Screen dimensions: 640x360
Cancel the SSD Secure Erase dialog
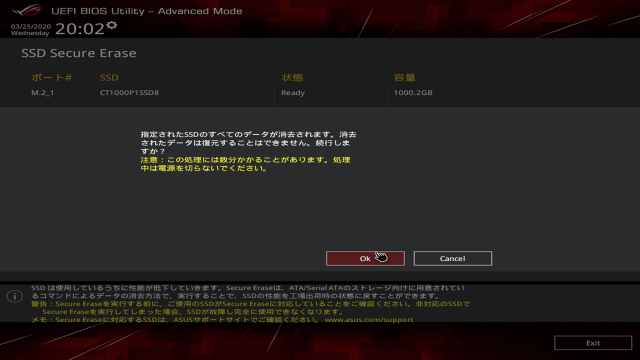(453, 258)
